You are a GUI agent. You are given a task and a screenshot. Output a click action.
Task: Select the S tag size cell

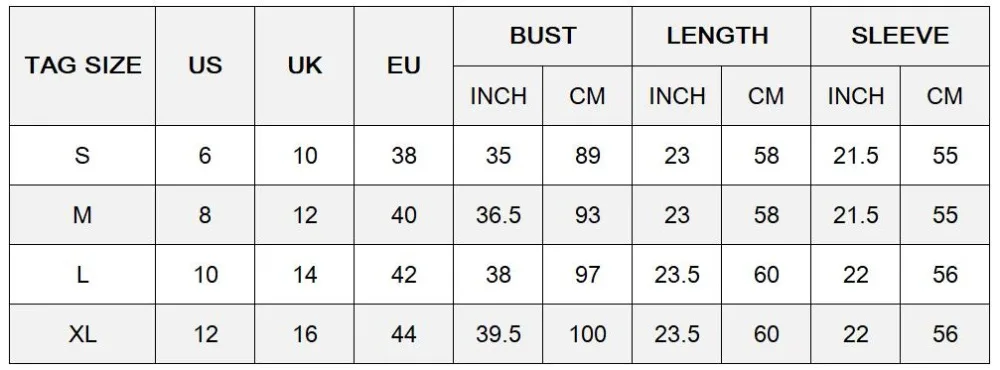click(x=82, y=155)
